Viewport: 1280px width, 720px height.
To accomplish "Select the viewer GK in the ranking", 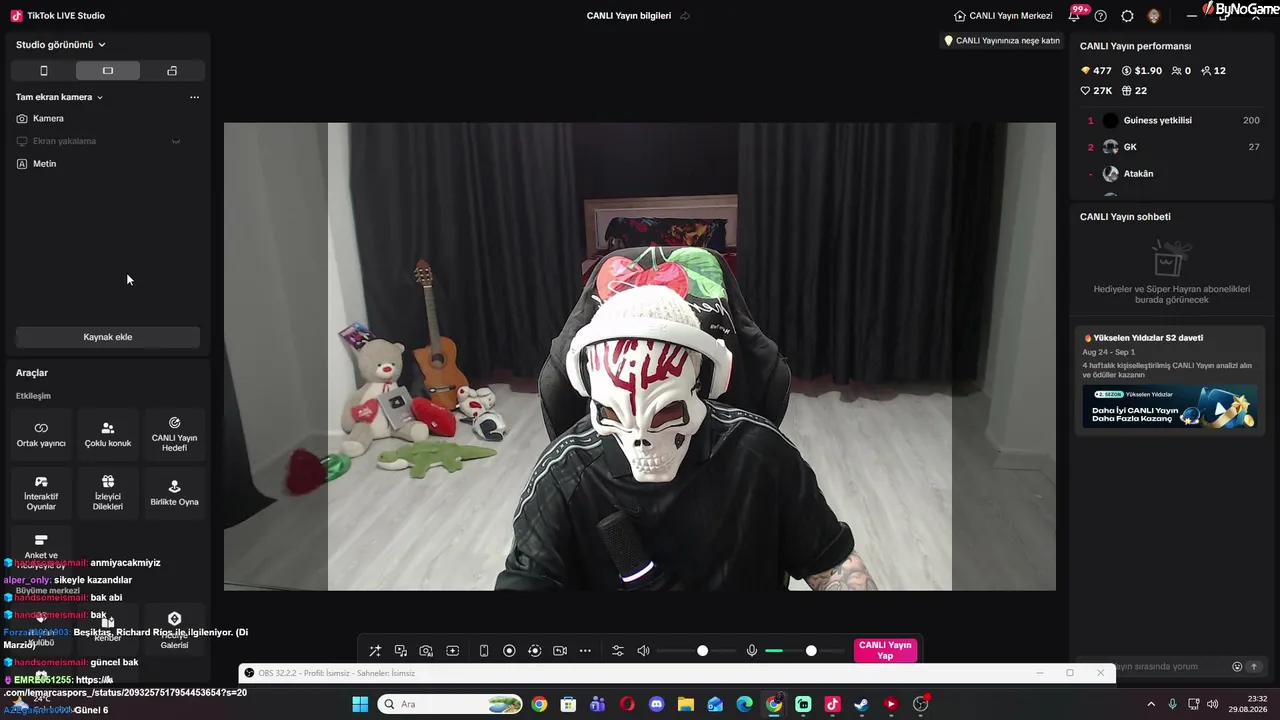I will point(1170,147).
